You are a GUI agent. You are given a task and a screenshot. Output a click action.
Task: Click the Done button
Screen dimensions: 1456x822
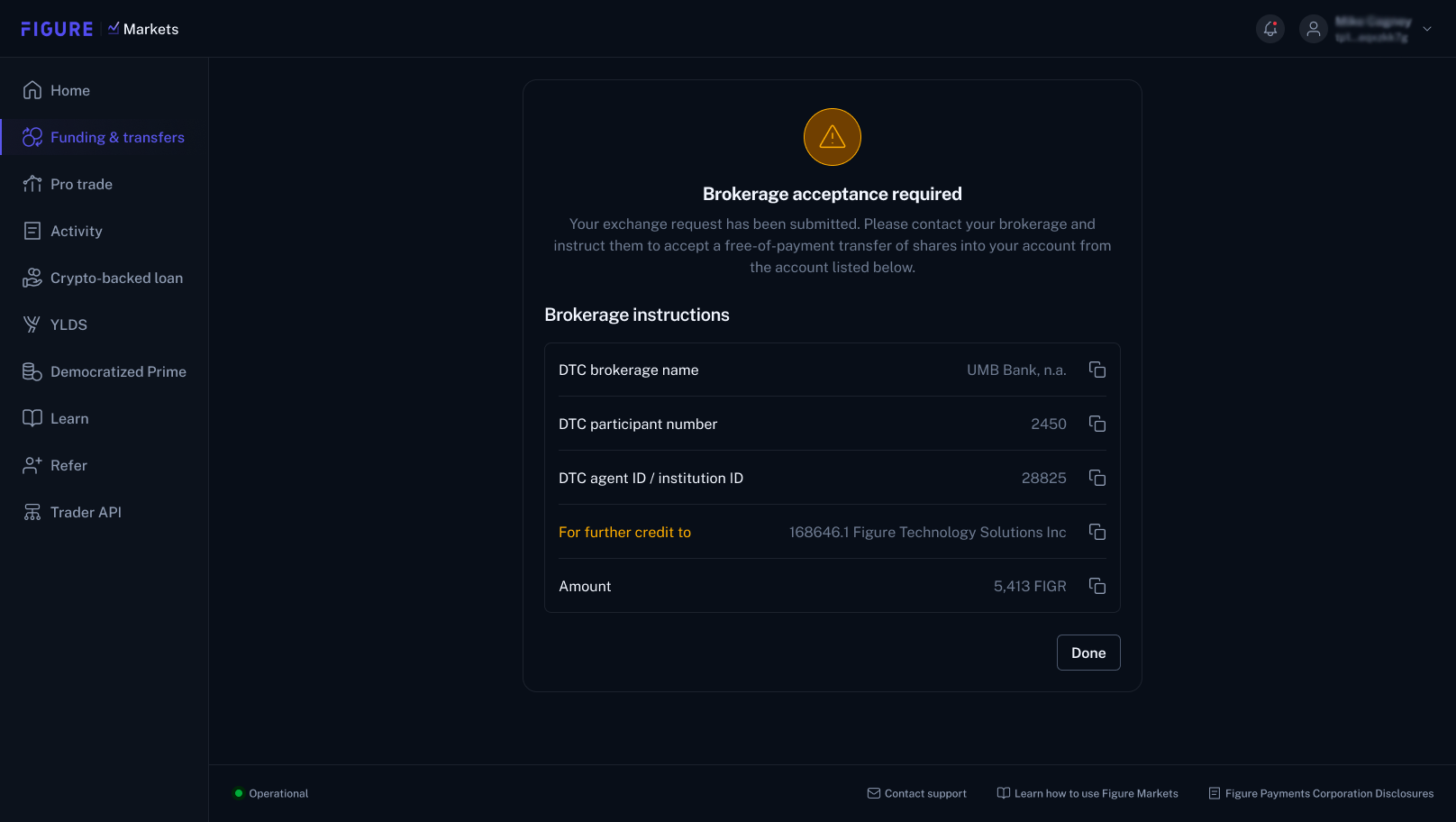click(1088, 653)
